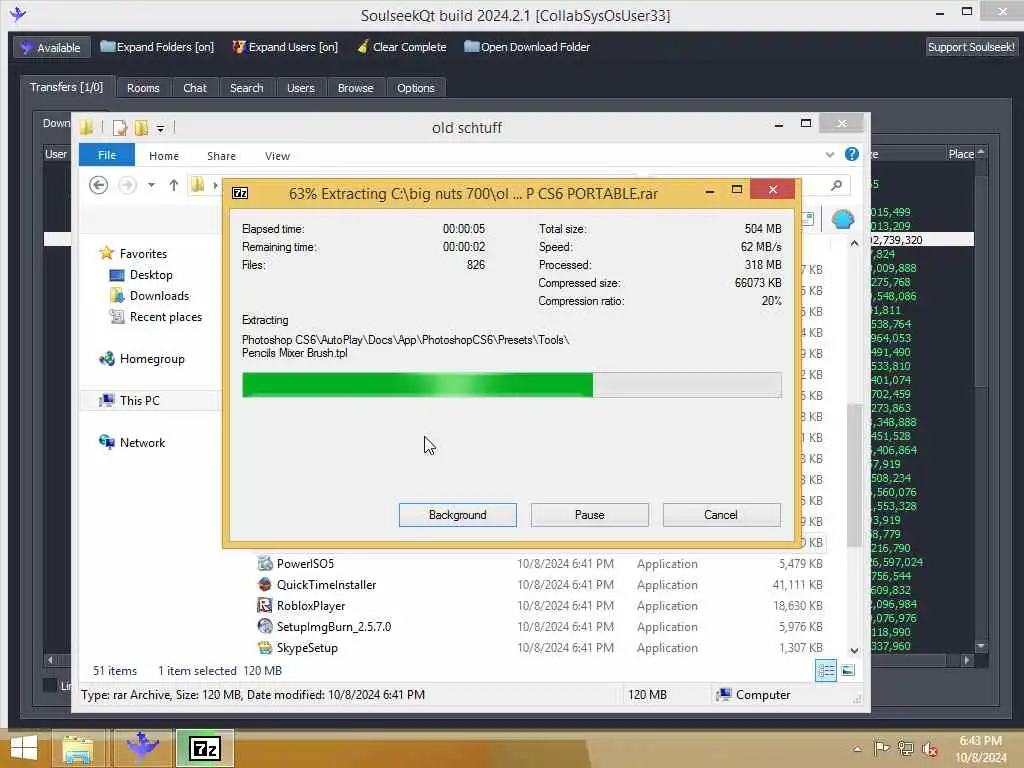Select the QuickTimeInstaller file icon
The width and height of the screenshot is (1024, 768).
(264, 584)
